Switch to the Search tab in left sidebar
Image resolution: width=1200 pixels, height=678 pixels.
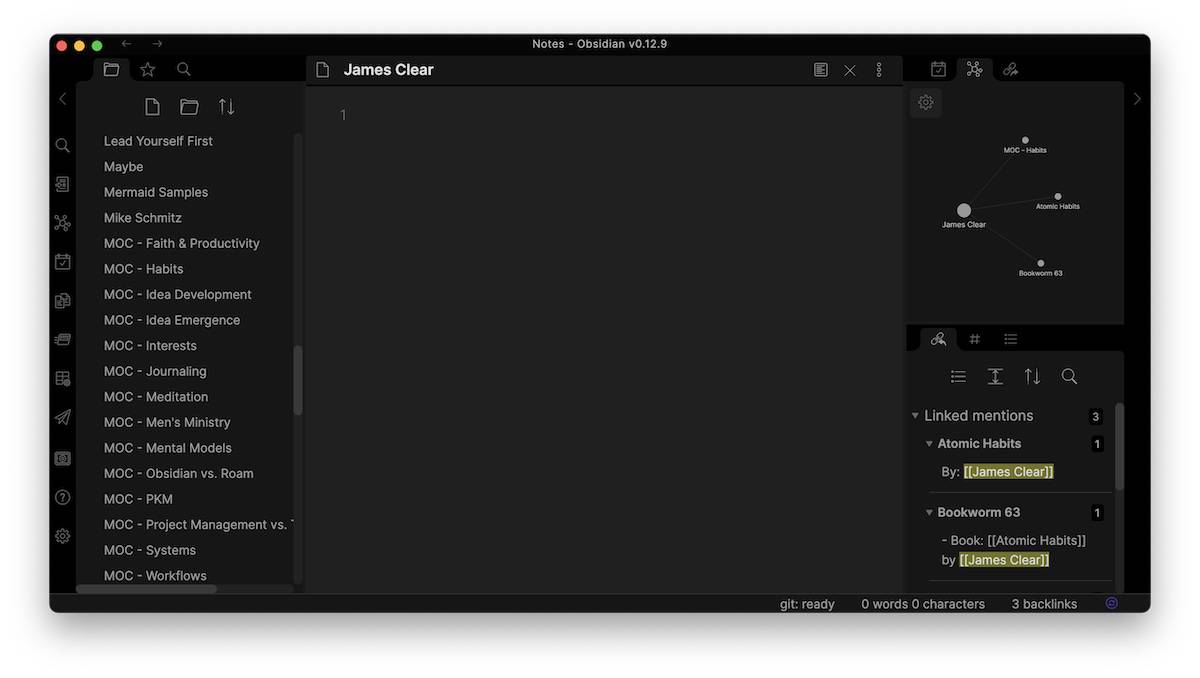(x=184, y=70)
